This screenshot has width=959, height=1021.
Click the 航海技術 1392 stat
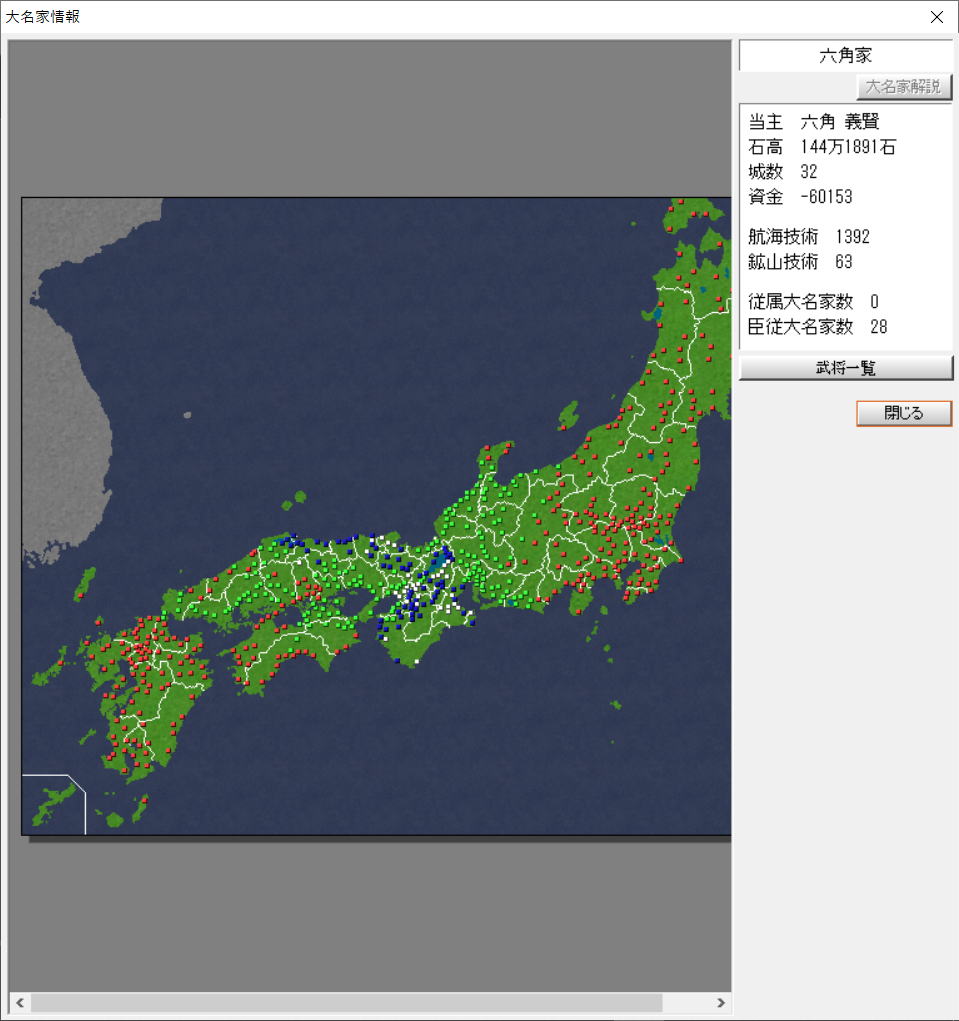click(808, 237)
